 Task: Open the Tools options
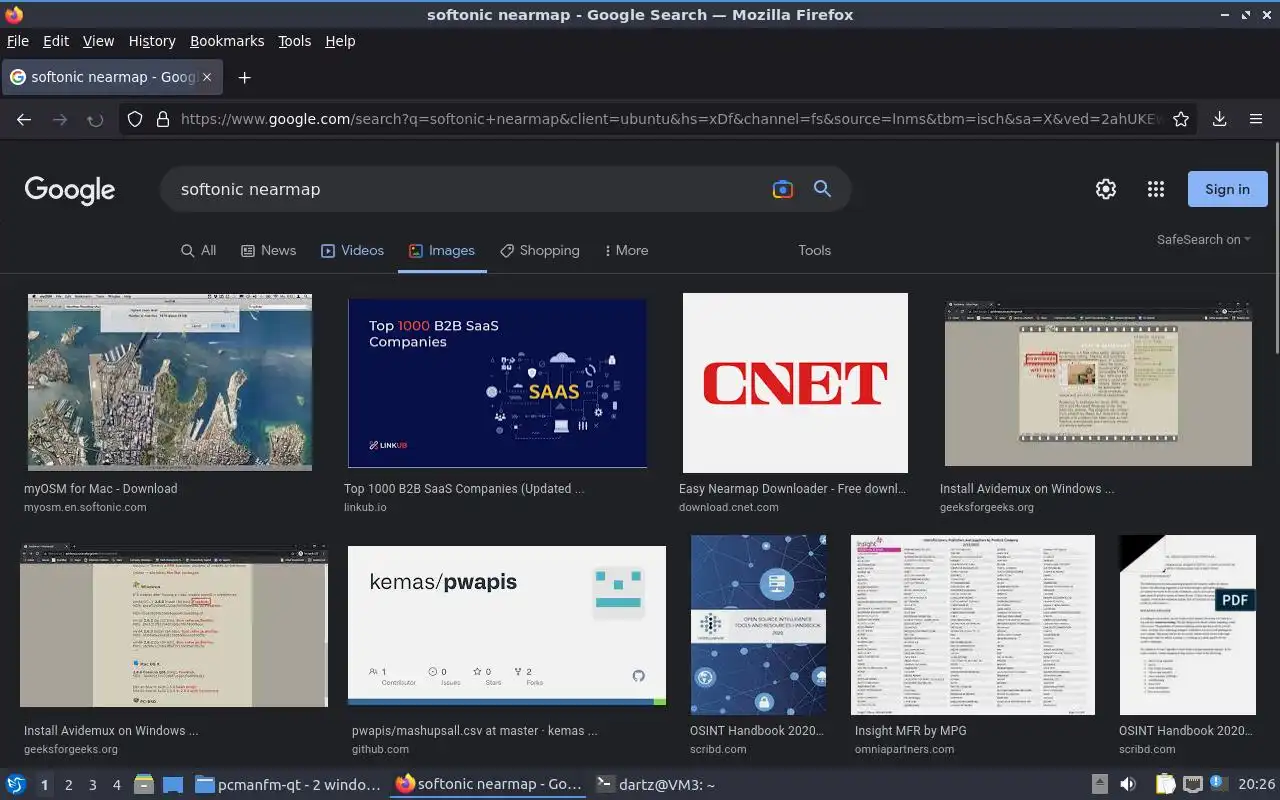pyautogui.click(x=814, y=250)
